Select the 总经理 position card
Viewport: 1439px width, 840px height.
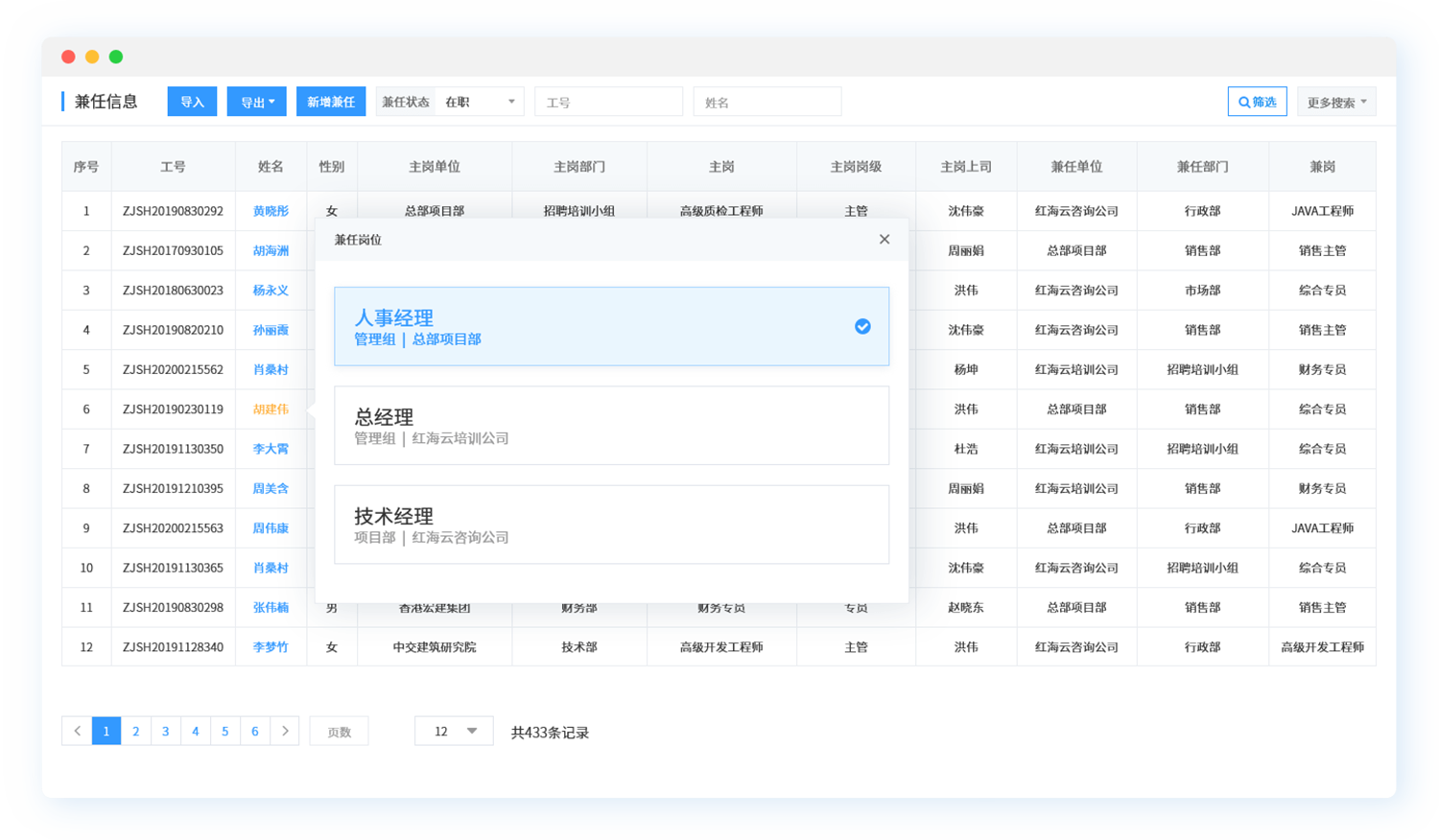611,426
